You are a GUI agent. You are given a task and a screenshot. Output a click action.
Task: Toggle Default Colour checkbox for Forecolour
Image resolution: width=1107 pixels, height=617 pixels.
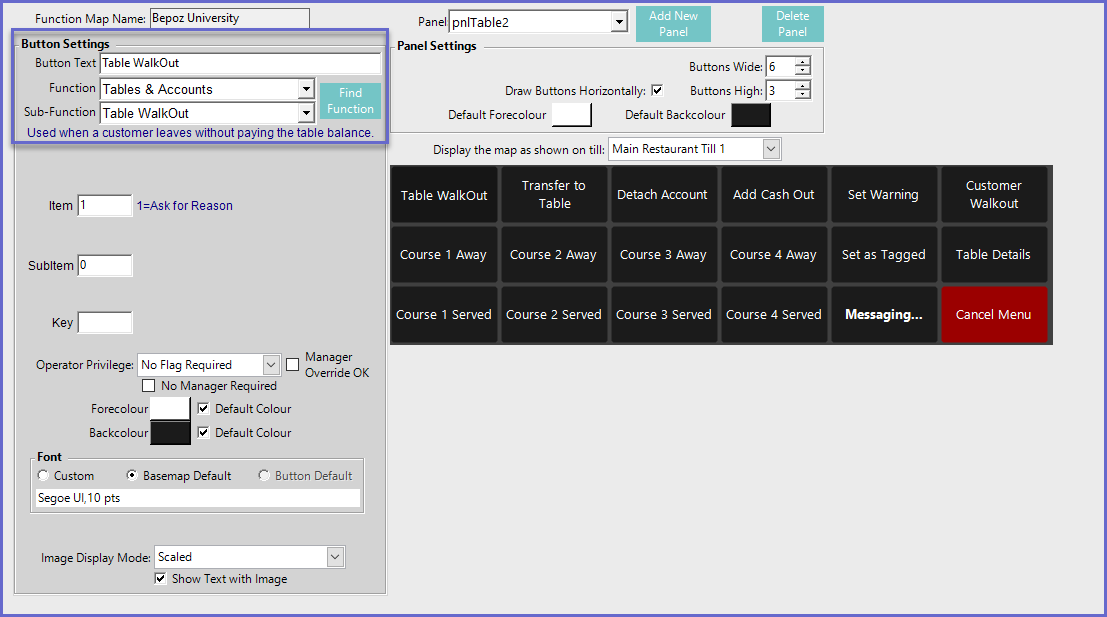click(203, 409)
